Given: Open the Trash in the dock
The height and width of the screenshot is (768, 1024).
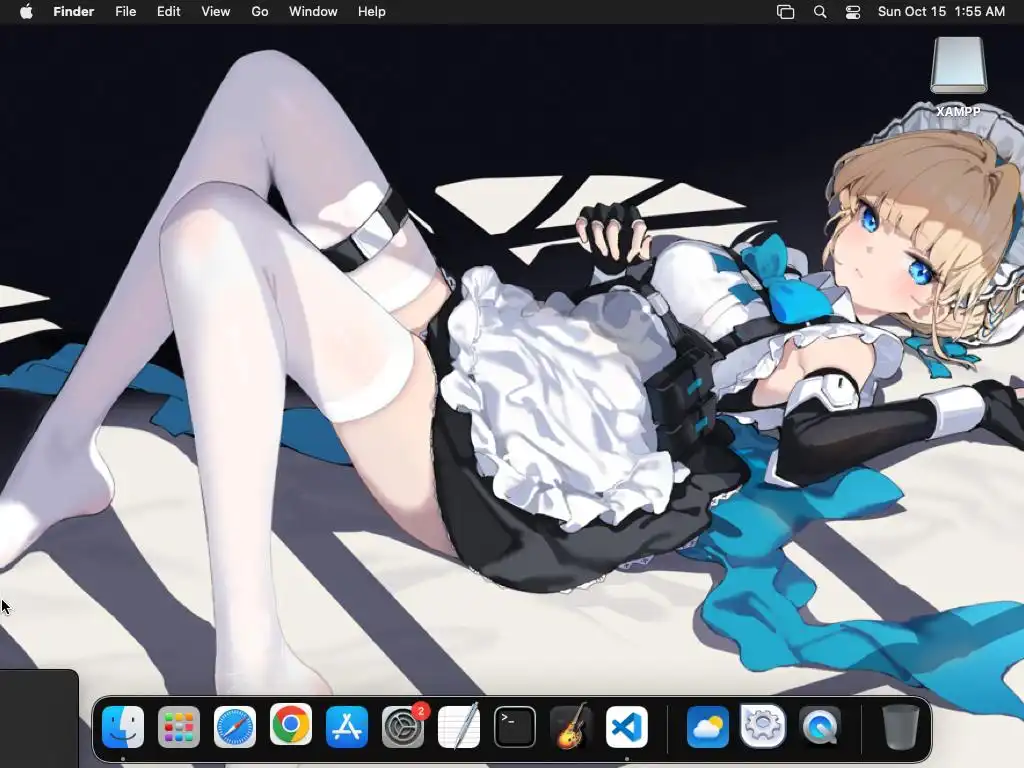Looking at the screenshot, I should 901,726.
